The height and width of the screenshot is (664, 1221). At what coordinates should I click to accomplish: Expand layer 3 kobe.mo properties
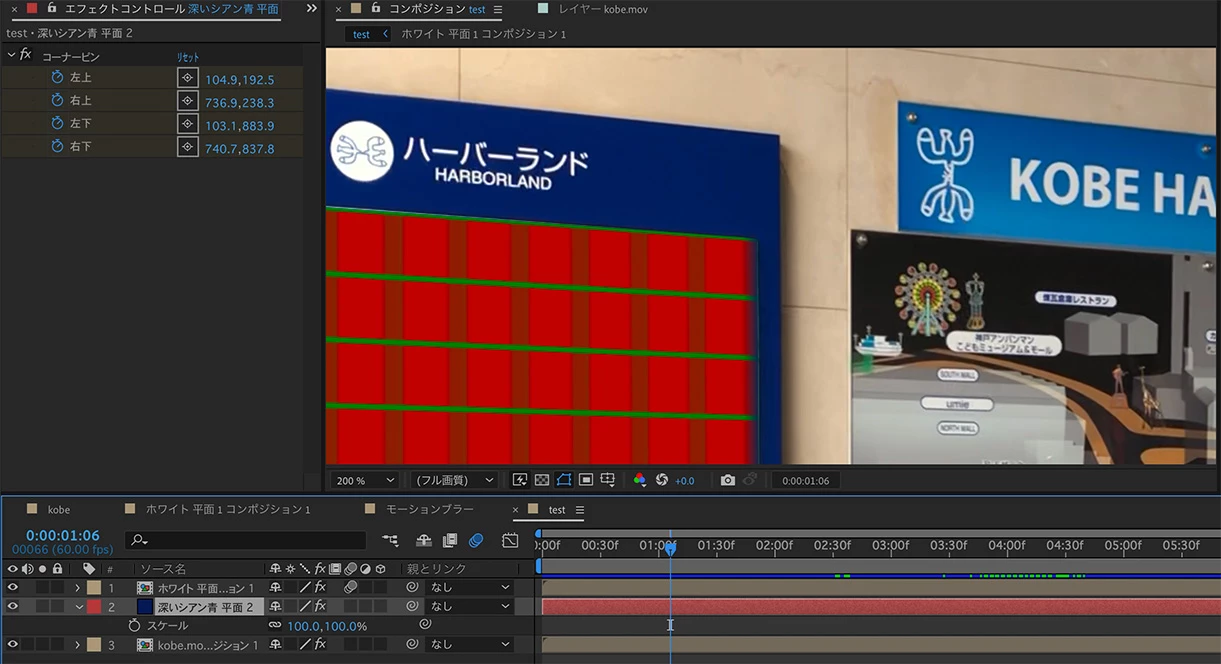click(x=78, y=645)
